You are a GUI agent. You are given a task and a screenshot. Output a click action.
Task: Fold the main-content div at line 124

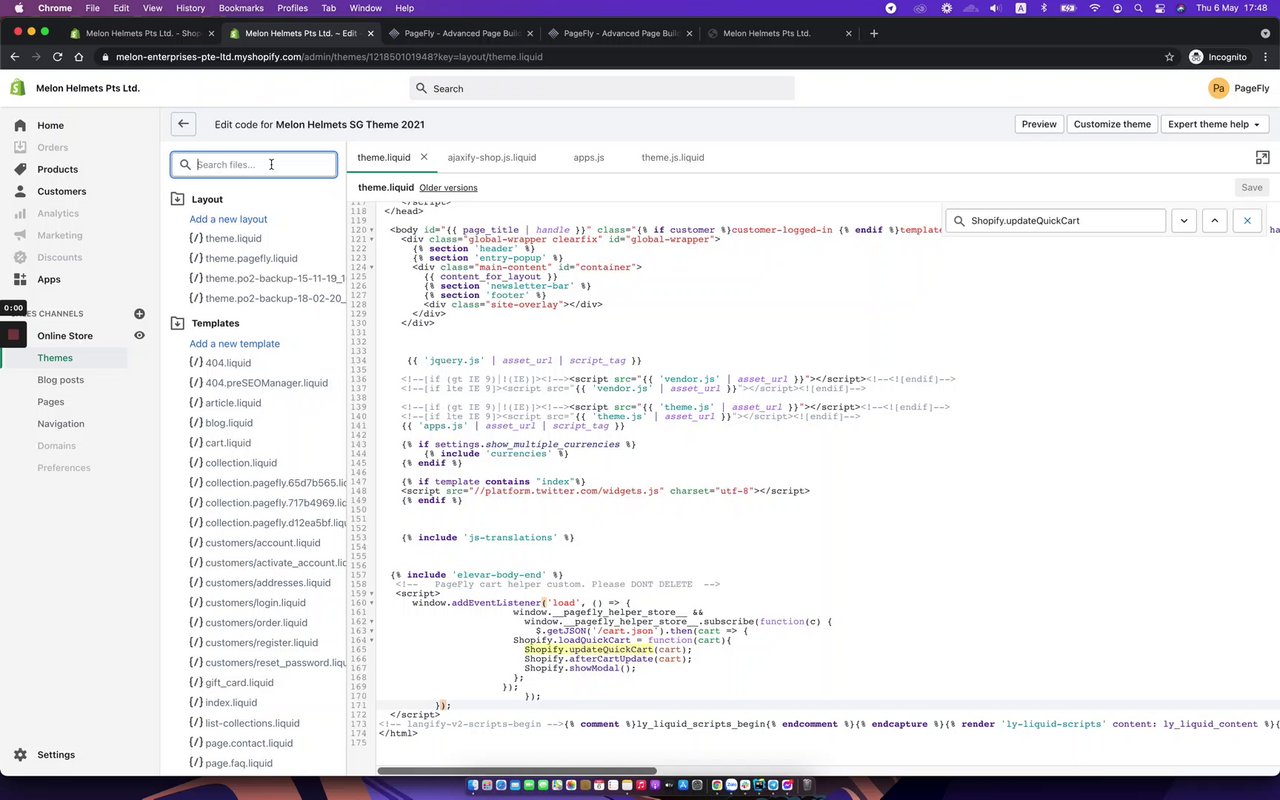pyautogui.click(x=372, y=267)
